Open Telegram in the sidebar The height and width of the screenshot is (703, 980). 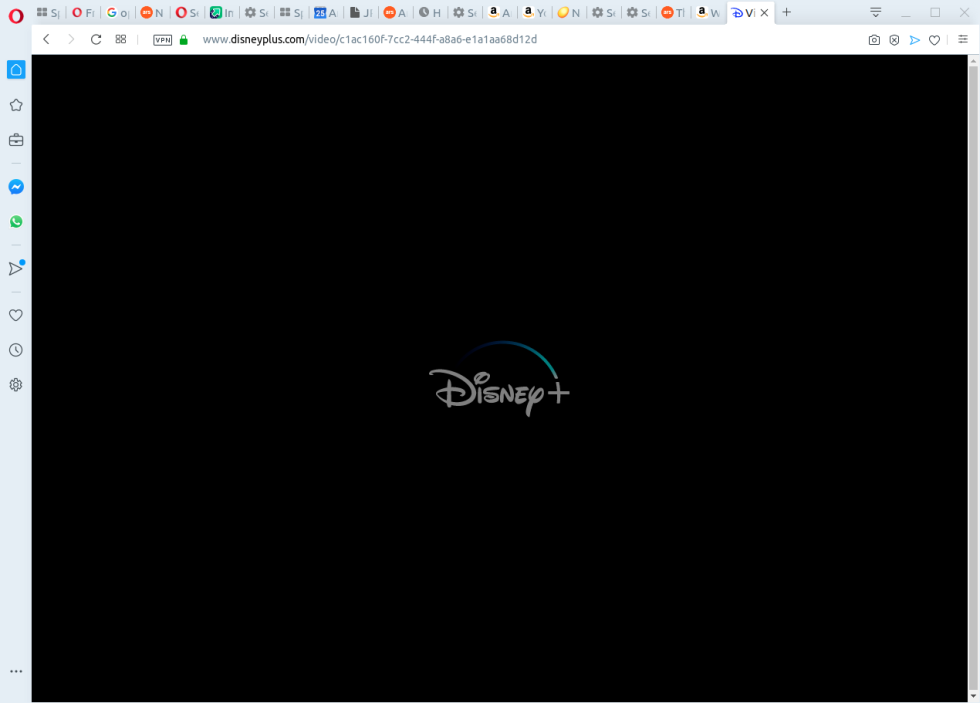(16, 267)
